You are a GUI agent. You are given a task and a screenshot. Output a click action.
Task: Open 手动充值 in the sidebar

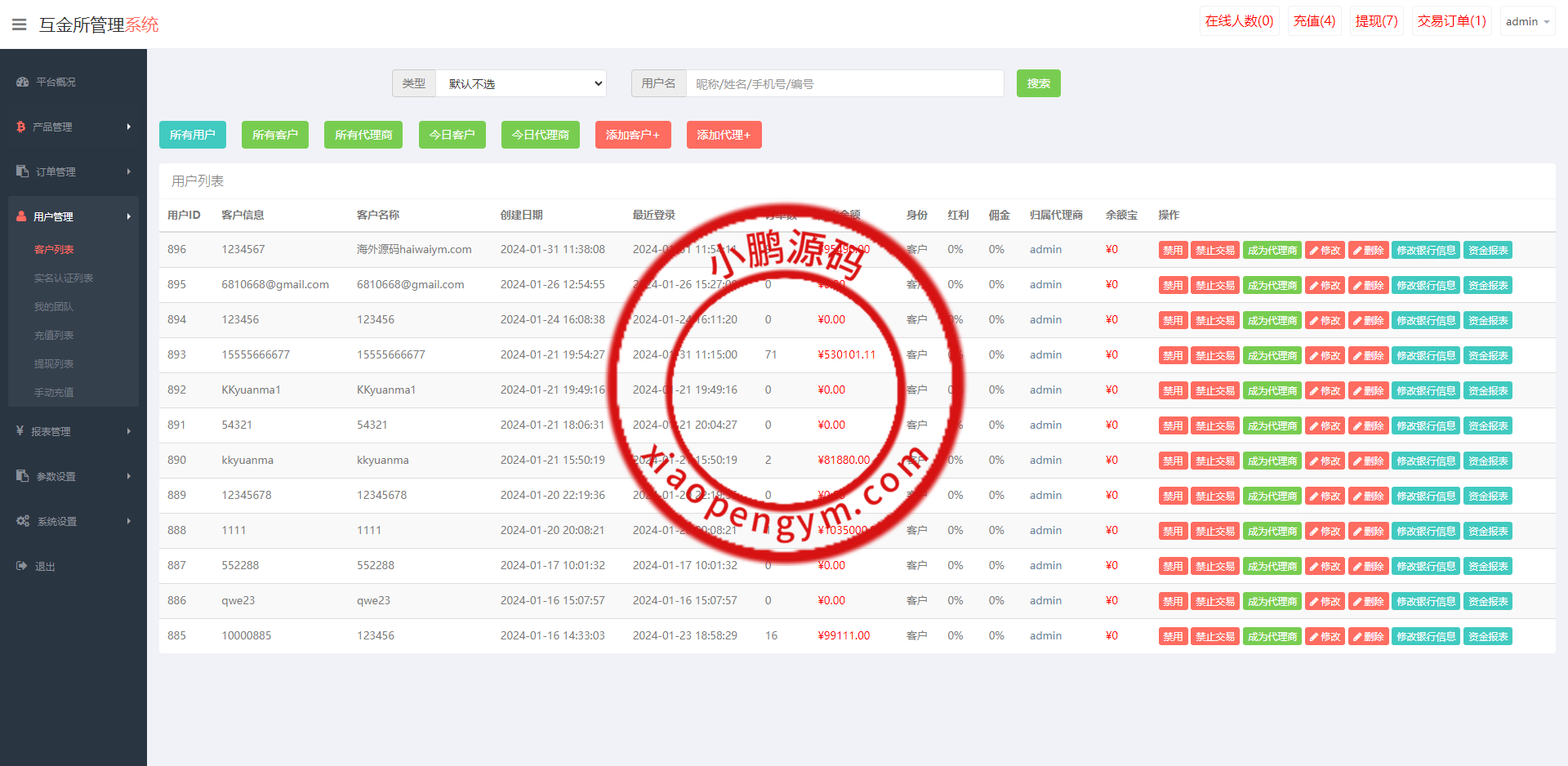[x=54, y=393]
